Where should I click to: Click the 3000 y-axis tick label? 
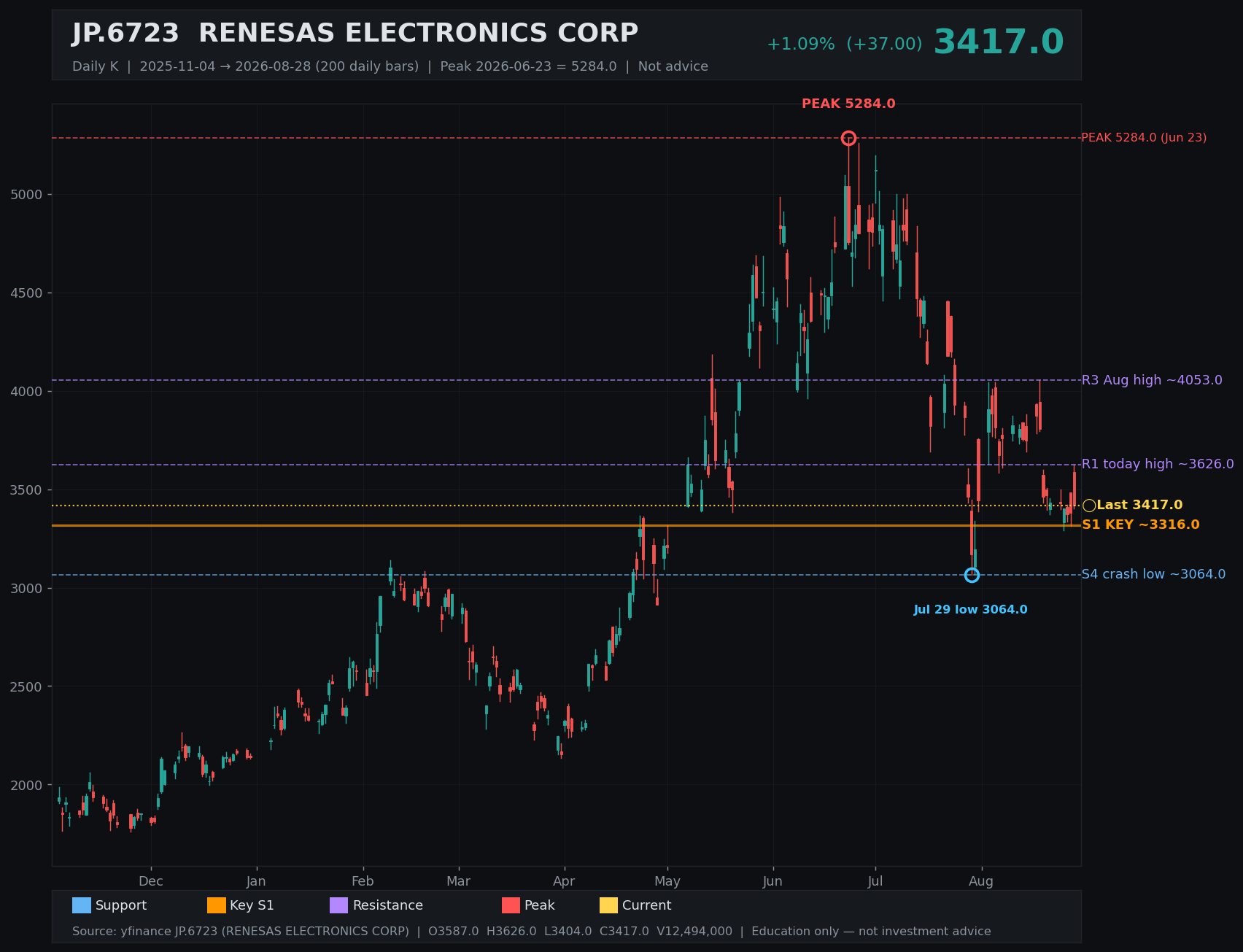pos(27,589)
